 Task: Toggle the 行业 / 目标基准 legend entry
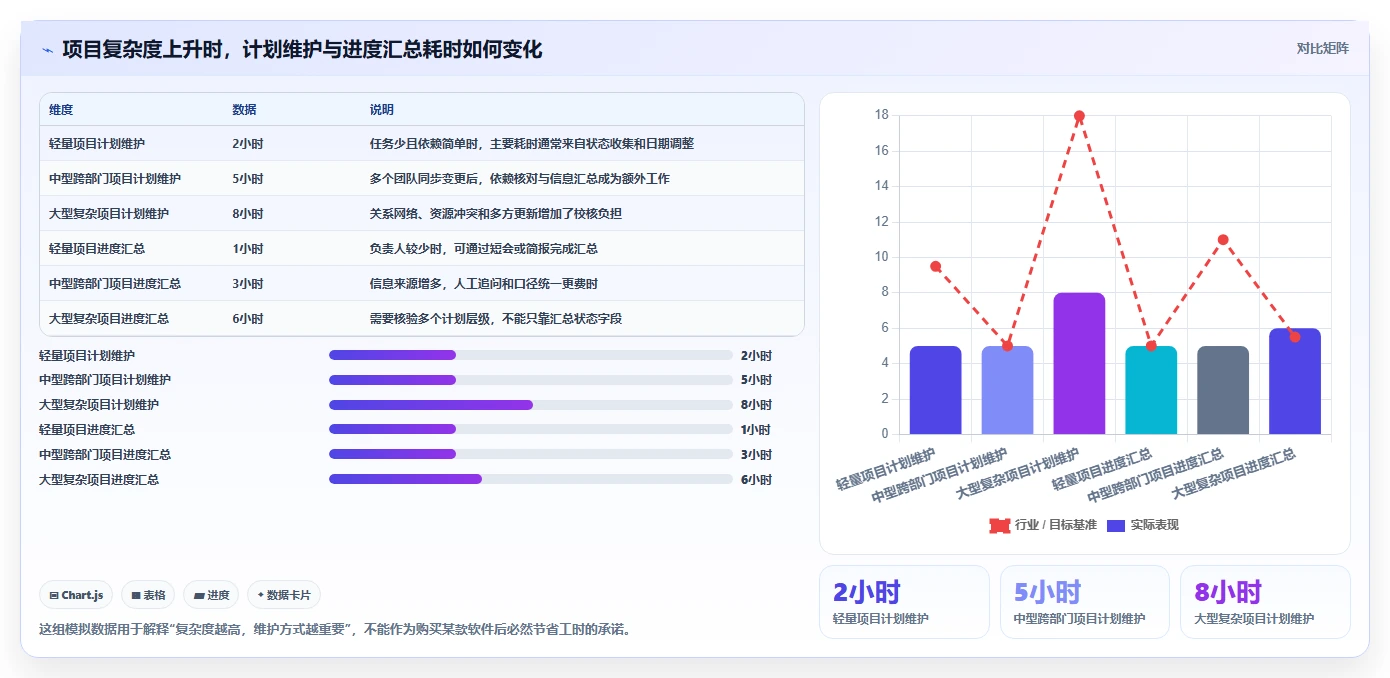pyautogui.click(x=1043, y=525)
